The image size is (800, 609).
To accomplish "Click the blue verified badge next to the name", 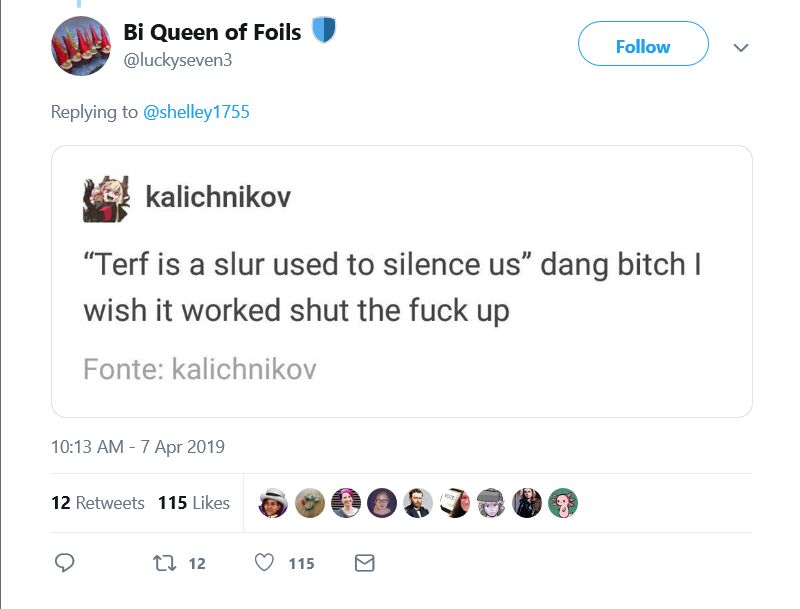I will click(x=321, y=31).
